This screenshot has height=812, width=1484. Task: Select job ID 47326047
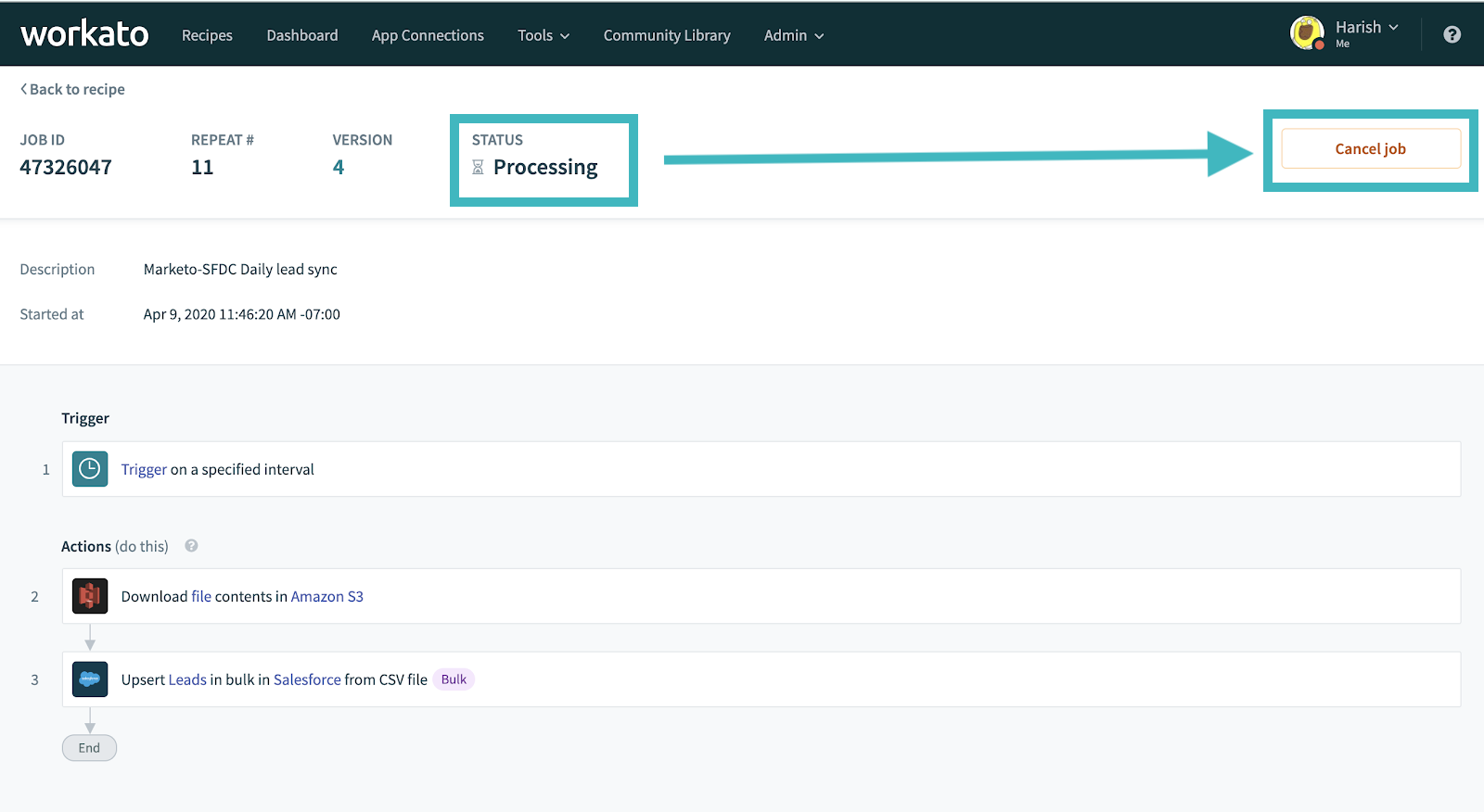66,168
